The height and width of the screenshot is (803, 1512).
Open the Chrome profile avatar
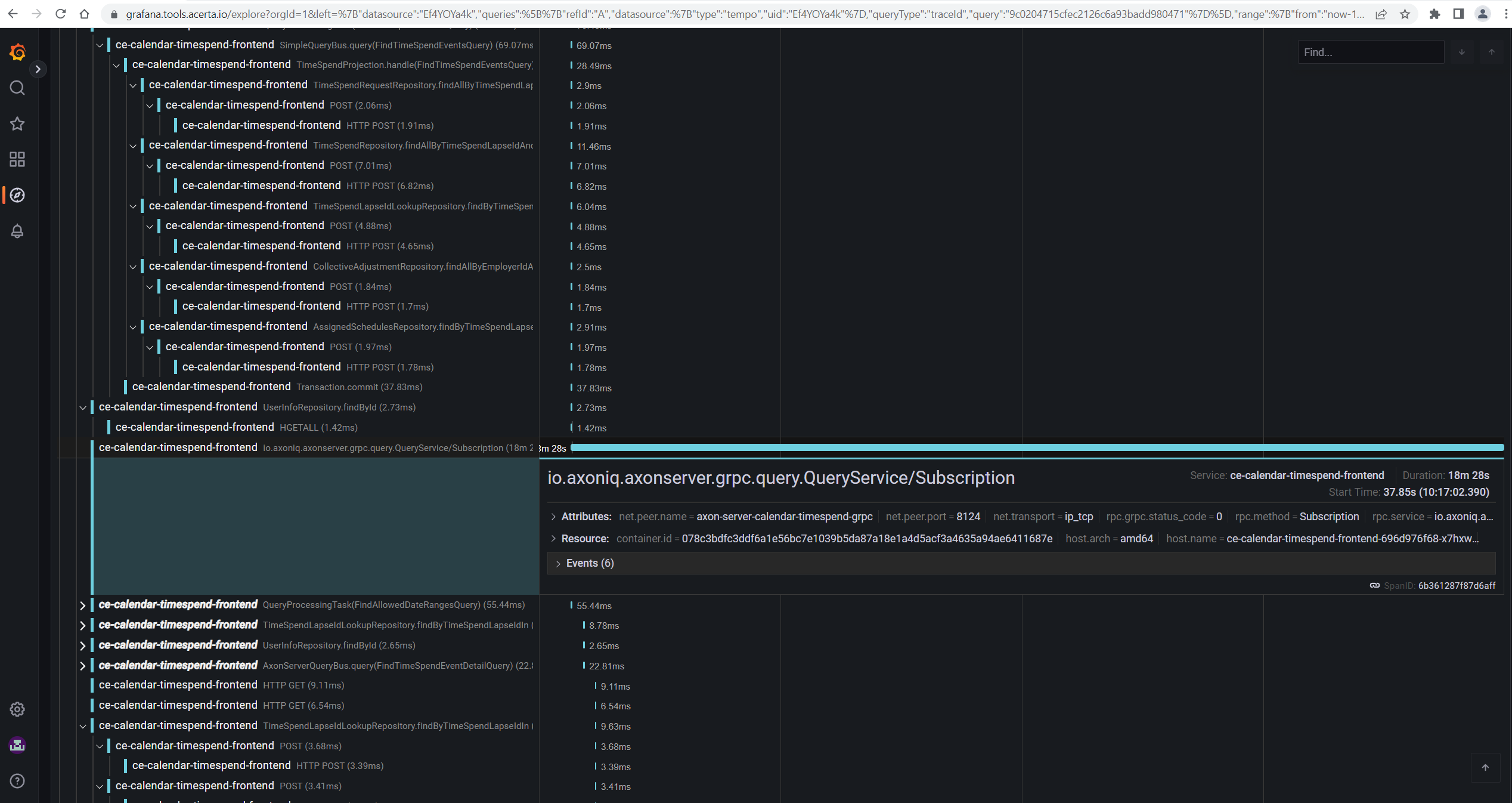1483,14
